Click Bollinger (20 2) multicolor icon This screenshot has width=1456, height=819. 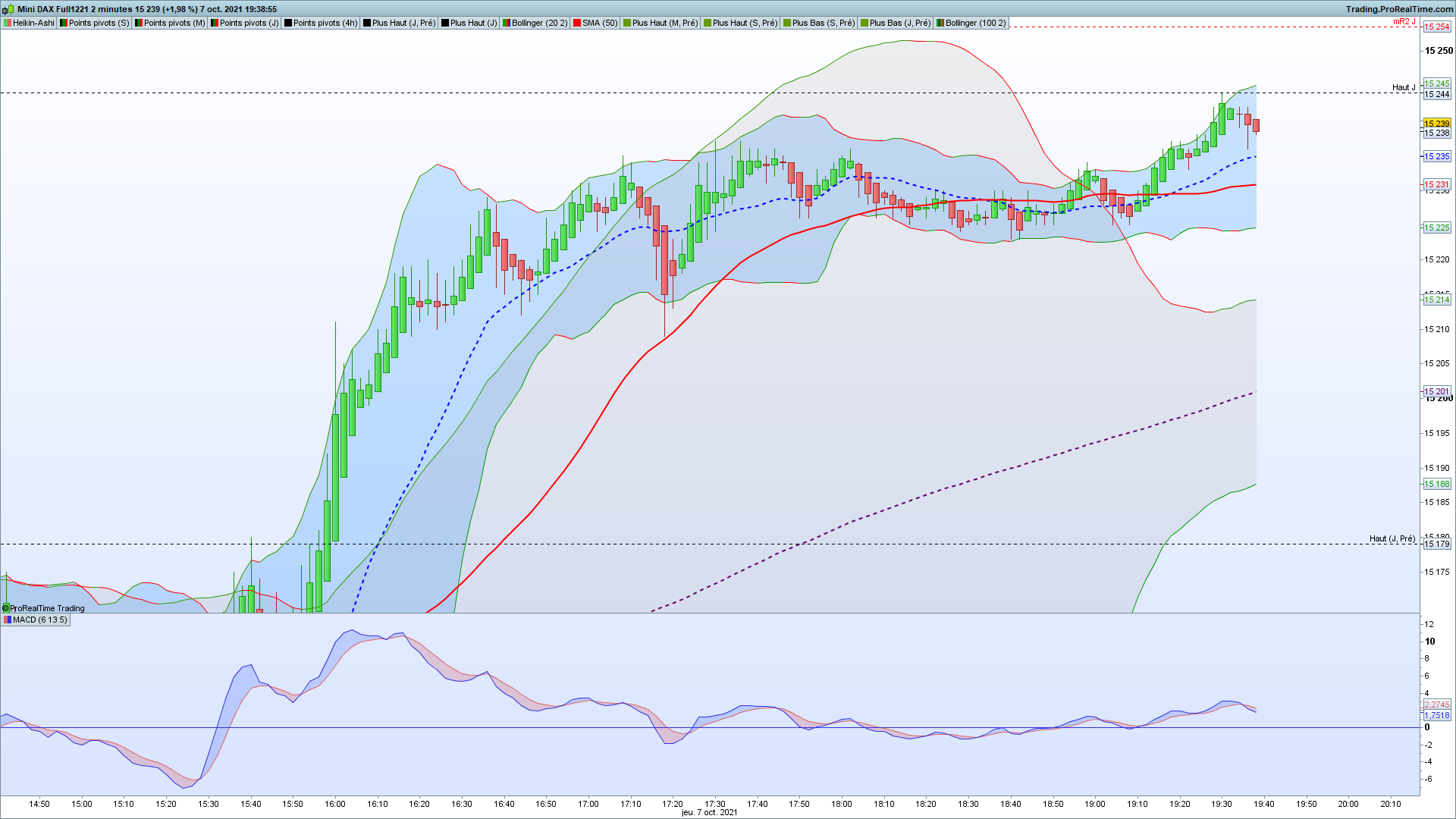[x=507, y=23]
